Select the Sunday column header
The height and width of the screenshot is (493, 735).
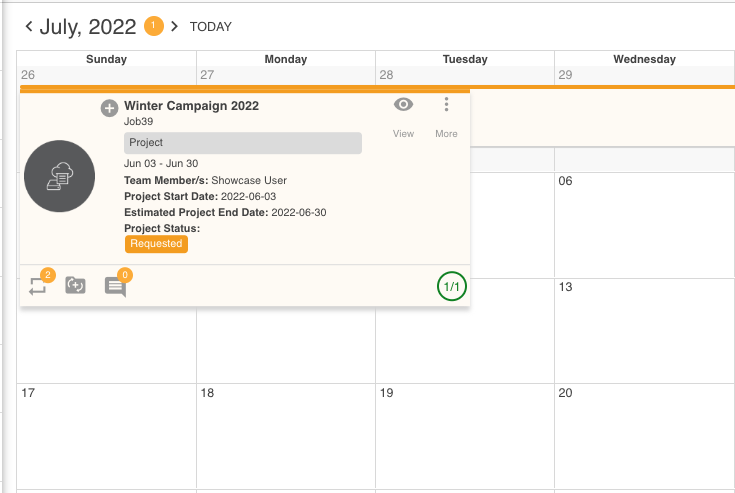pos(107,60)
